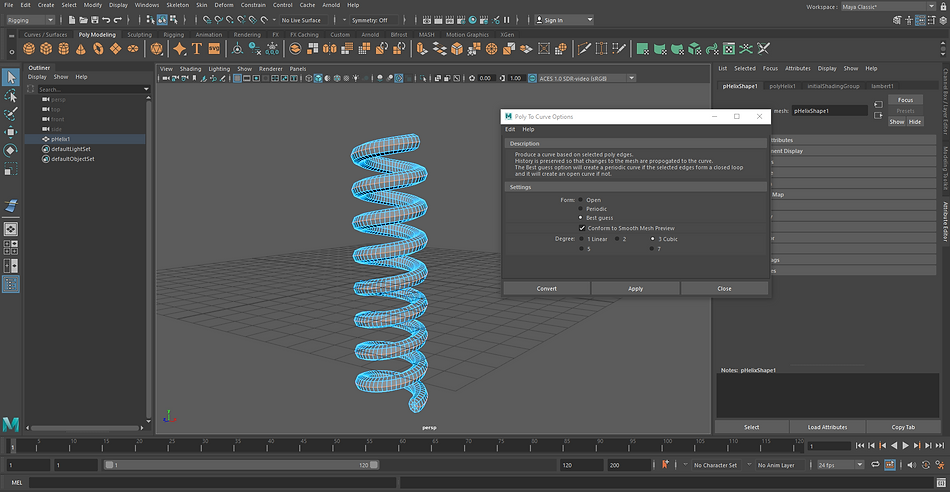Play the animation forwards
Screen dimensions: 950x492
pos(906,445)
